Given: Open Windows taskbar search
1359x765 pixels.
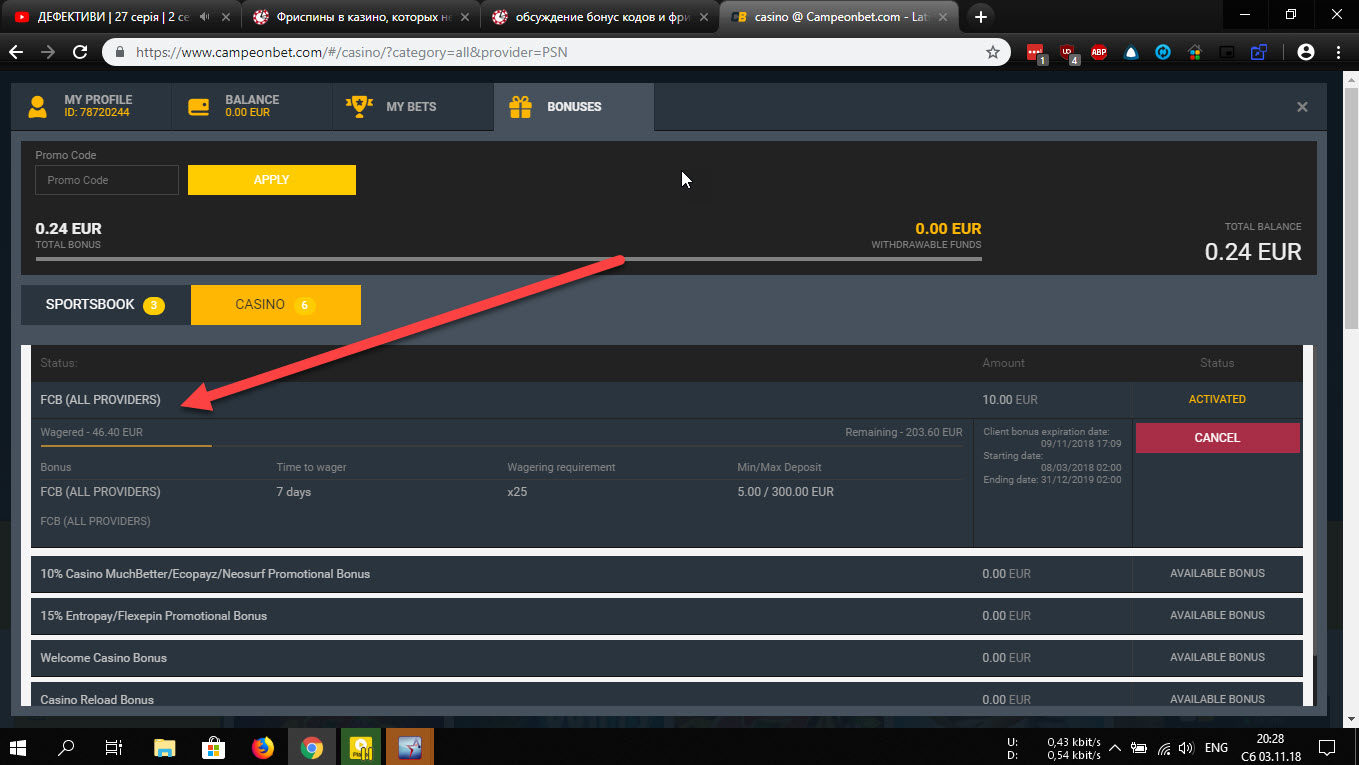Looking at the screenshot, I should [66, 746].
